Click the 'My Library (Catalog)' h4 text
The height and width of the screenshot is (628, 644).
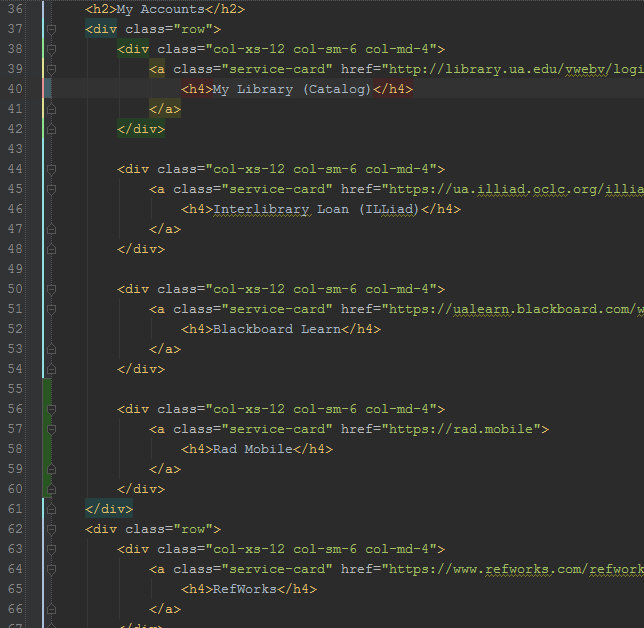click(x=292, y=89)
